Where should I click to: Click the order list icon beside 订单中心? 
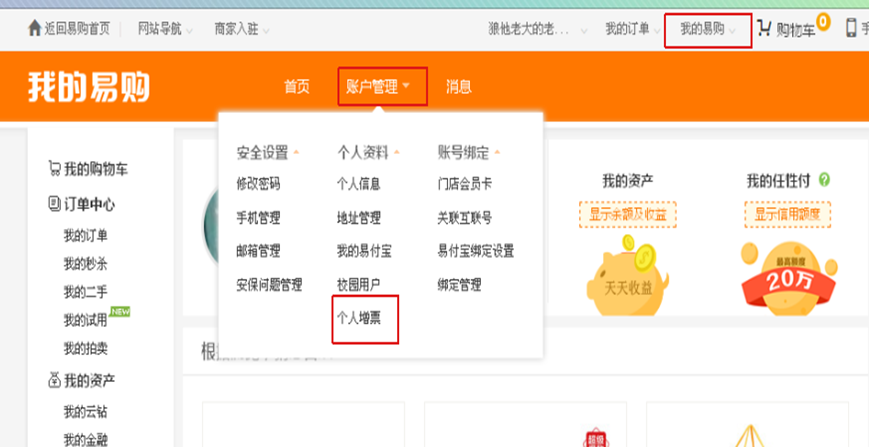(x=54, y=204)
